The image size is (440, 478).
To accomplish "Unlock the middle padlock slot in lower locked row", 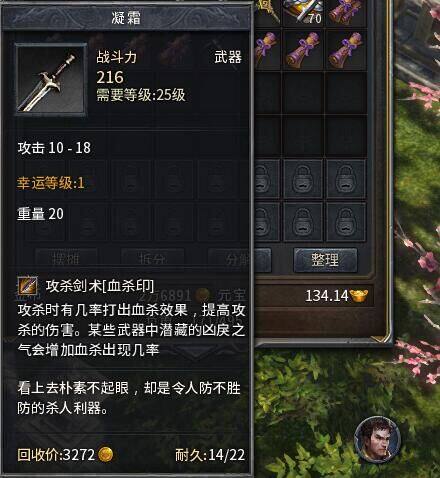I will 303,221.
